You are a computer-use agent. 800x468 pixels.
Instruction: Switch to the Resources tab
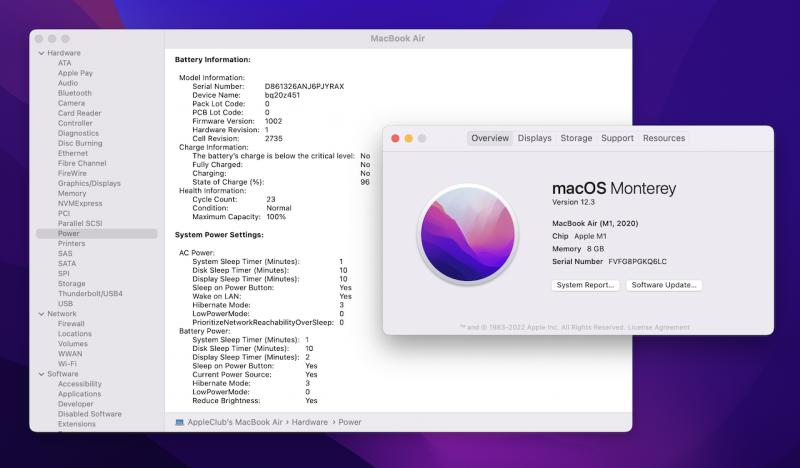point(664,138)
